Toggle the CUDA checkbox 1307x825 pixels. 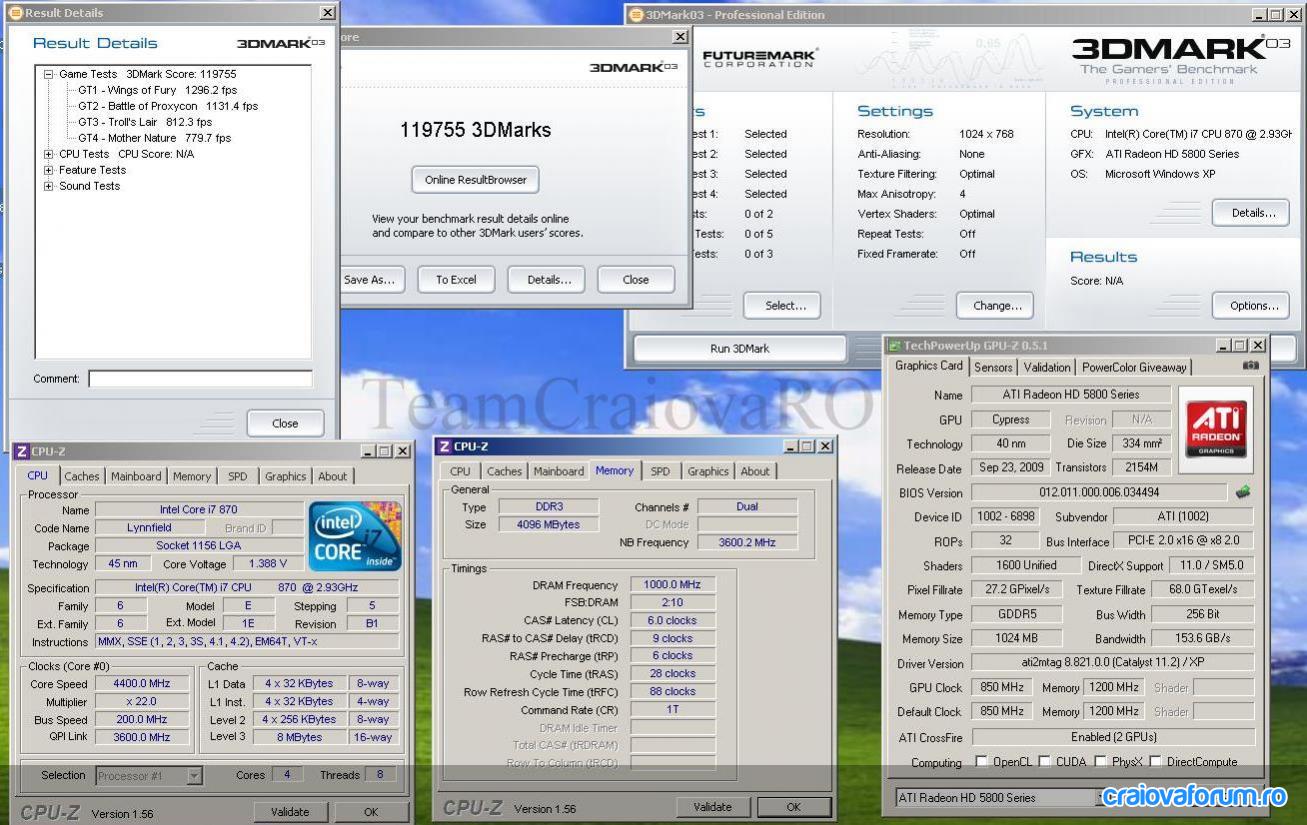tap(1044, 762)
